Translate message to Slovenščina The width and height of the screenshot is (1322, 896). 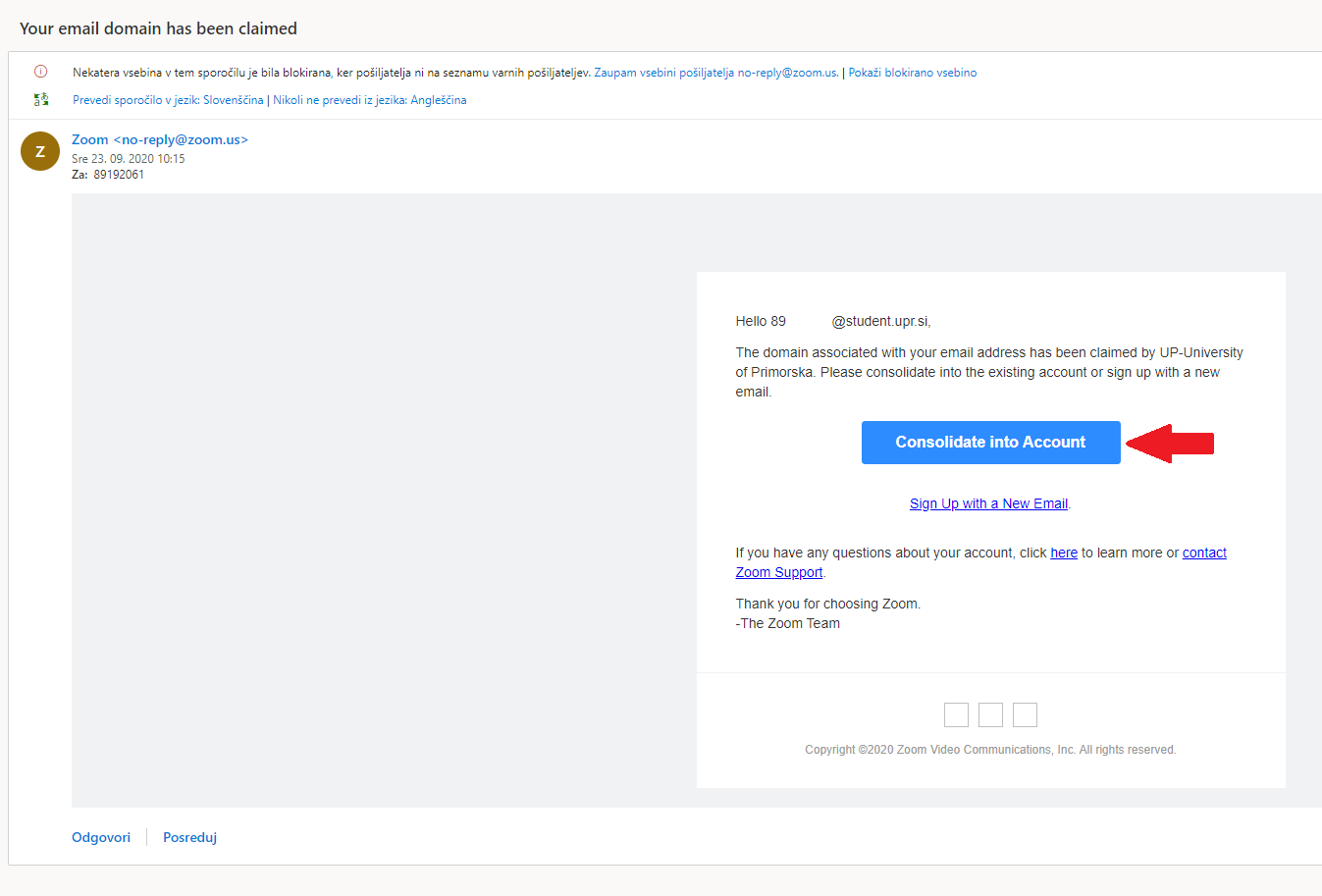pos(168,100)
